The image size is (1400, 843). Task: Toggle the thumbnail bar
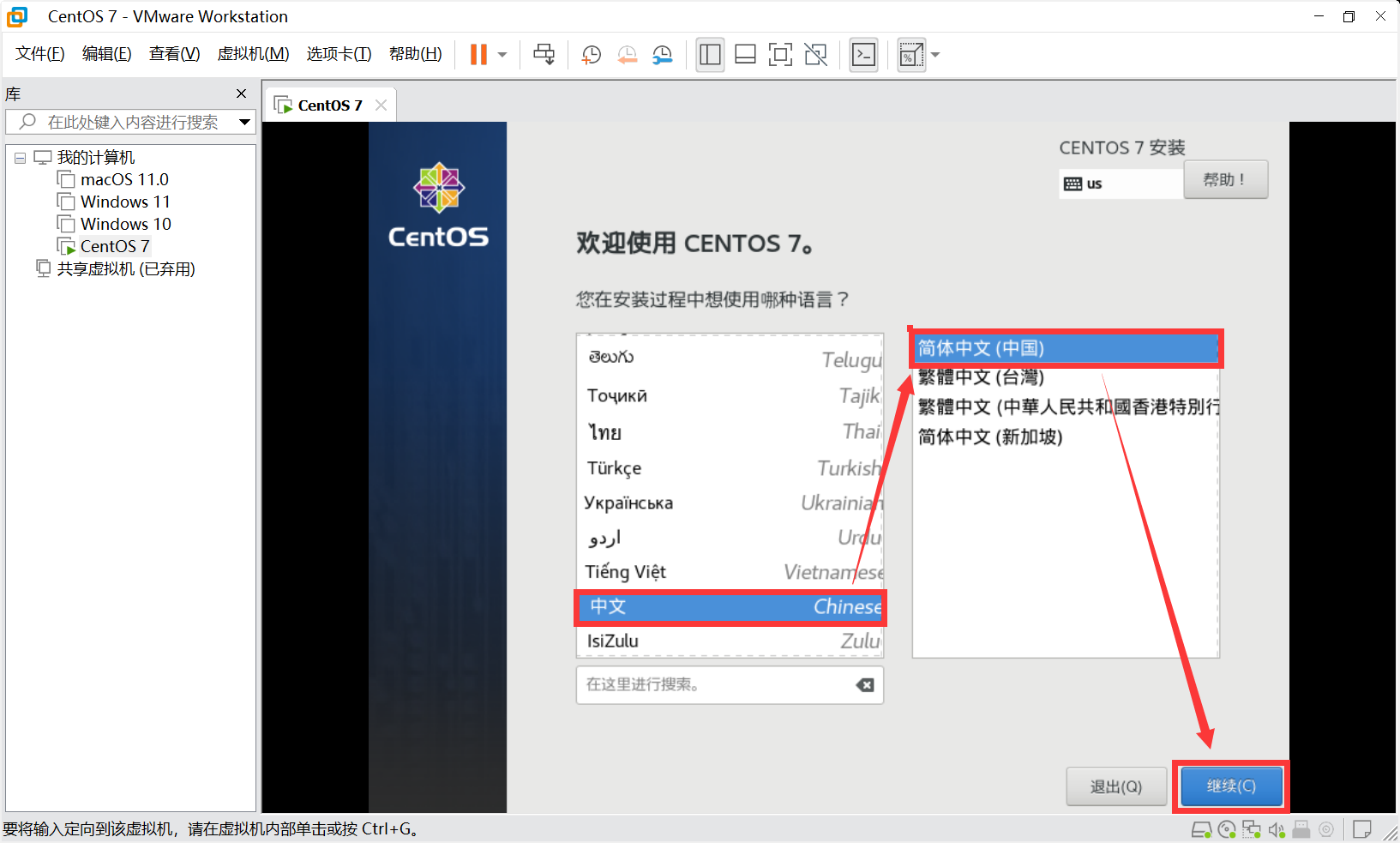pos(745,54)
